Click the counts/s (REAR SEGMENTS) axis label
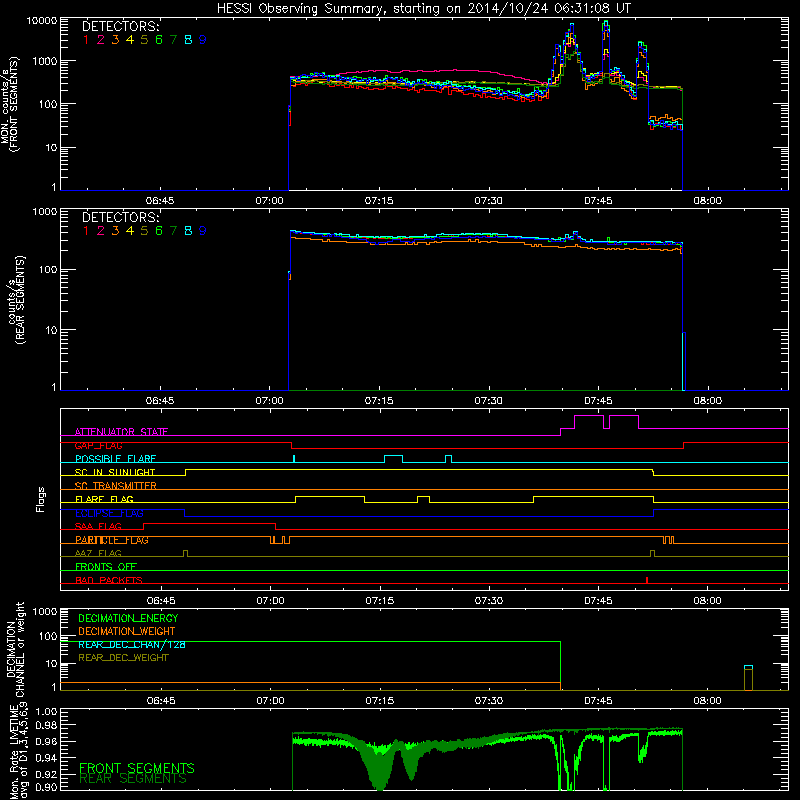Image resolution: width=800 pixels, height=800 pixels. (16, 299)
